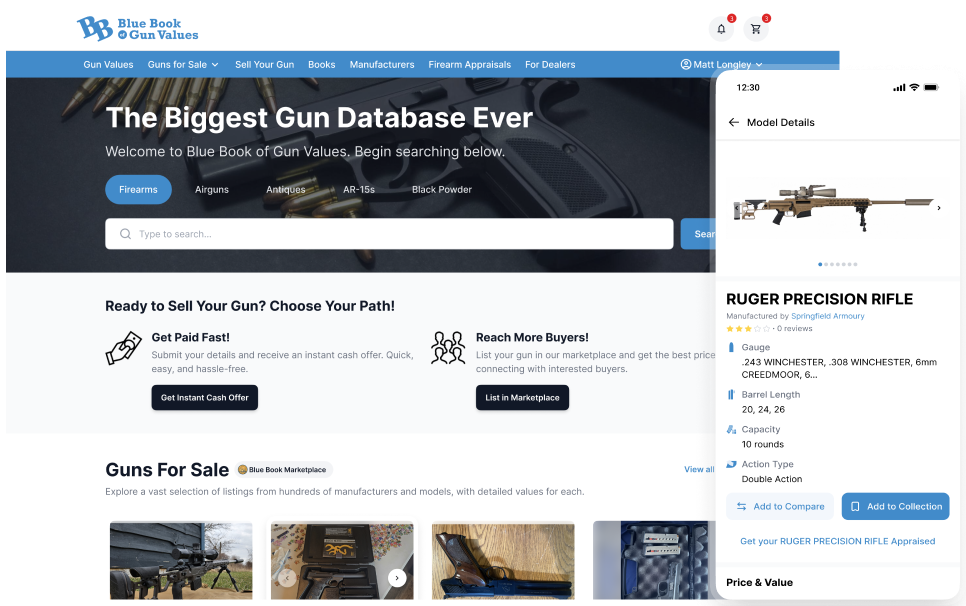Go to the Manufacturers menu item

381,65
